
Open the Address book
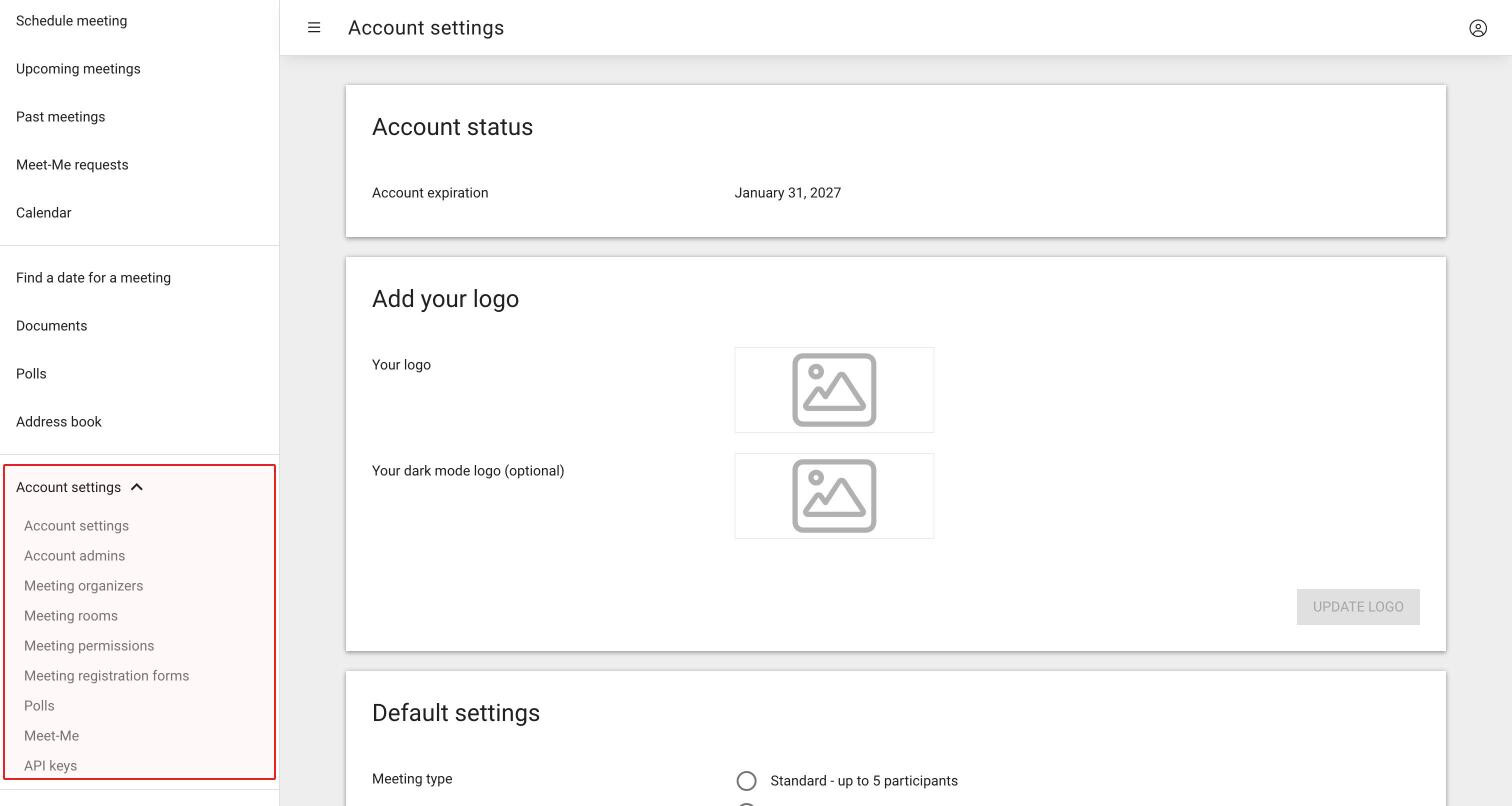pos(59,422)
